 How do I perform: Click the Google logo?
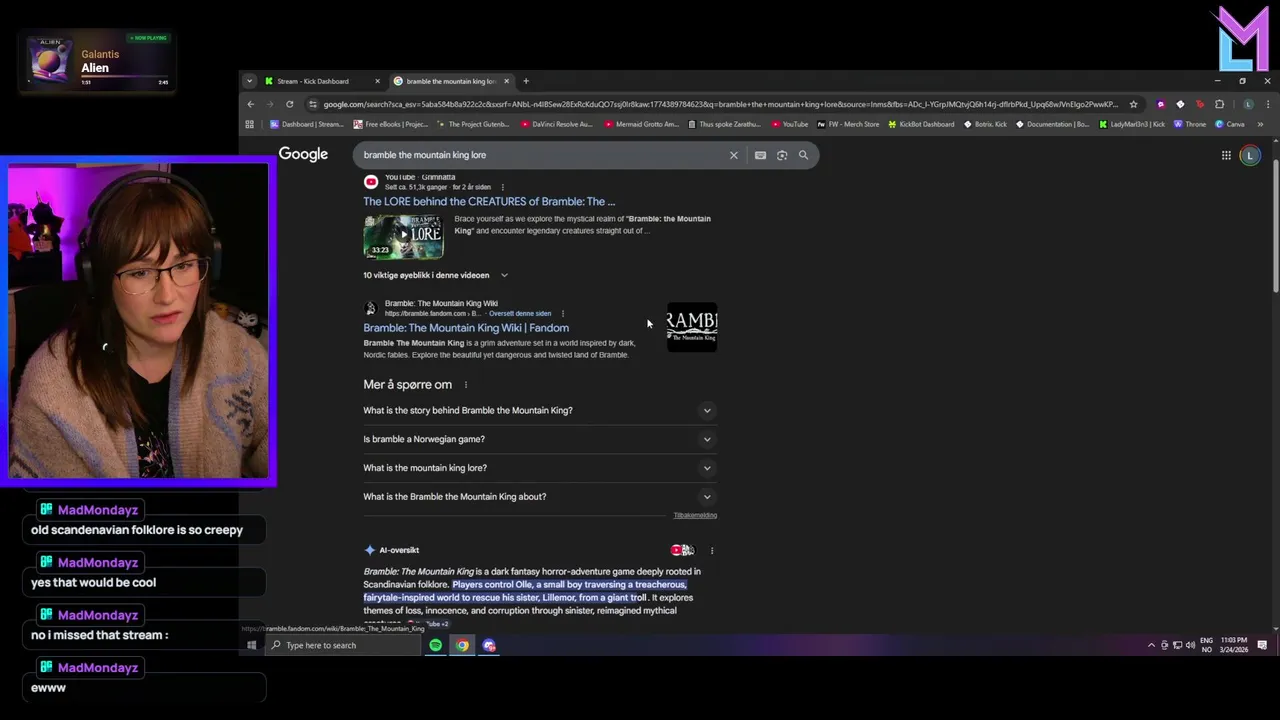point(303,154)
